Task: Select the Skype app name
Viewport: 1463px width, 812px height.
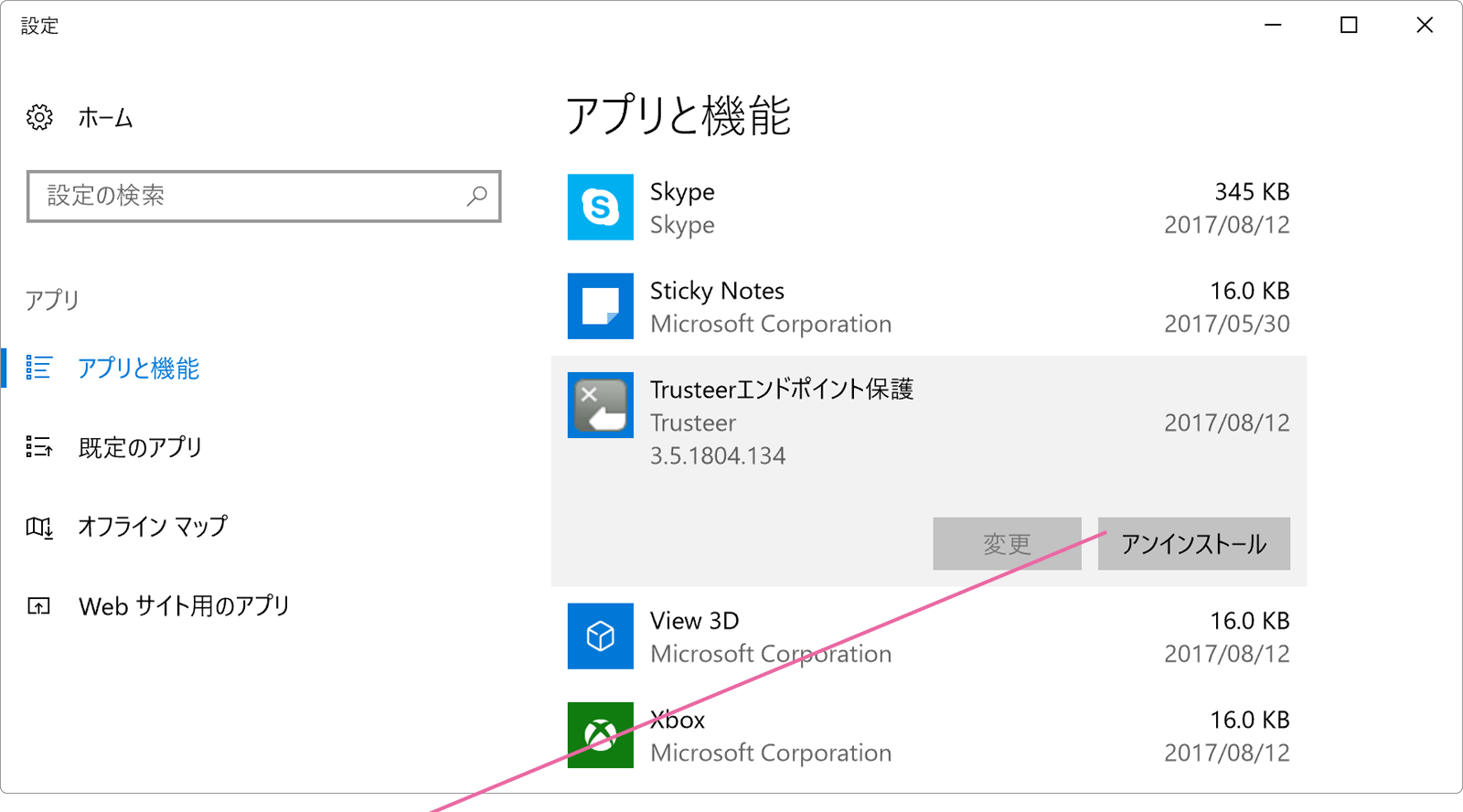Action: pos(682,192)
